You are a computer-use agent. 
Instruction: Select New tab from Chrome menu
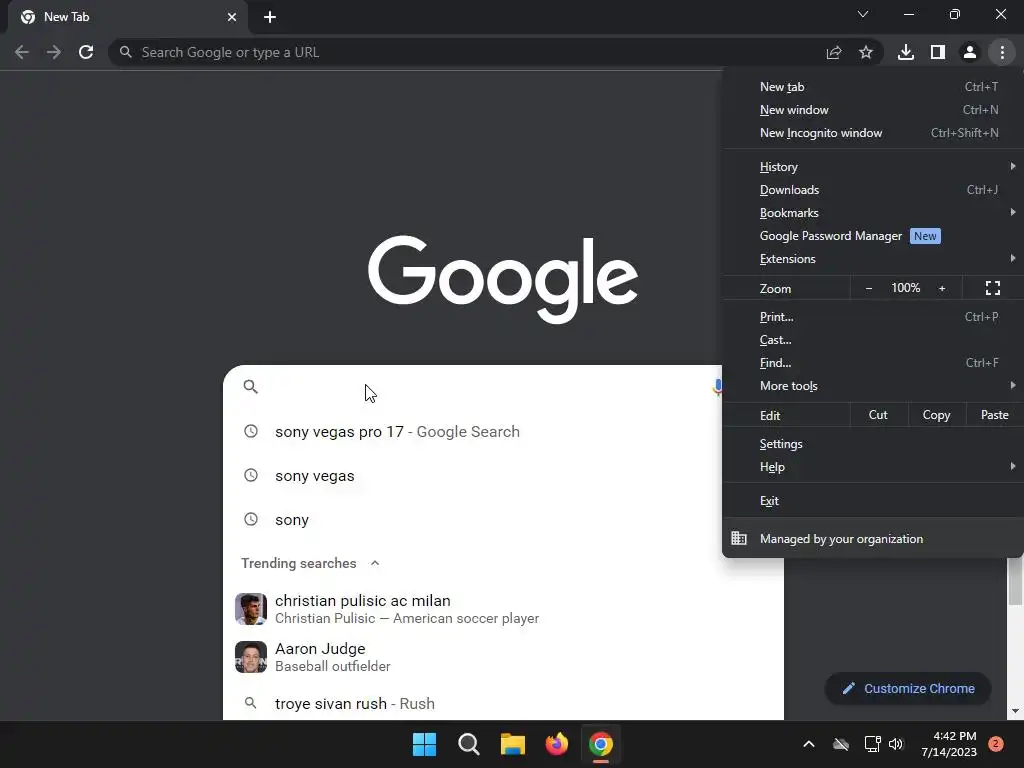[872, 87]
